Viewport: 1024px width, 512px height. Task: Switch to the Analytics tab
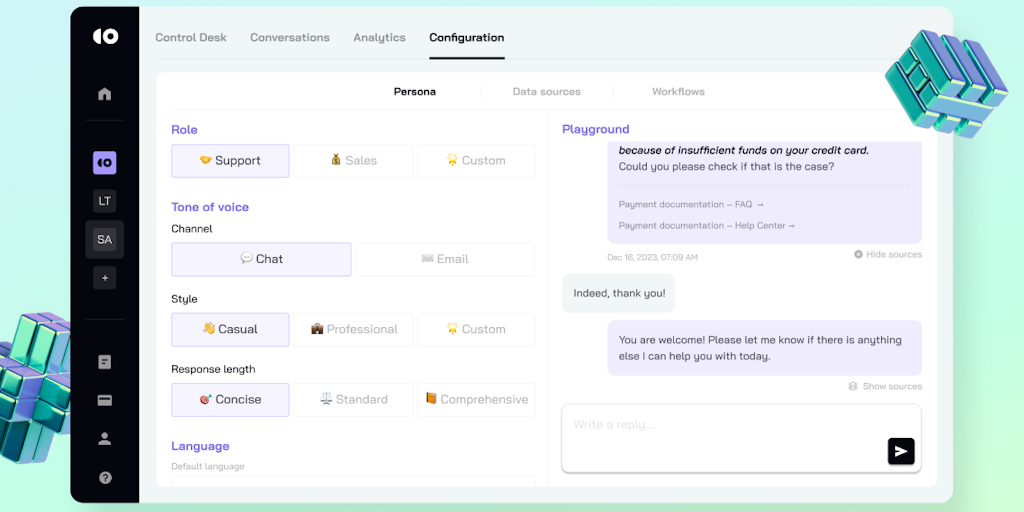tap(379, 38)
